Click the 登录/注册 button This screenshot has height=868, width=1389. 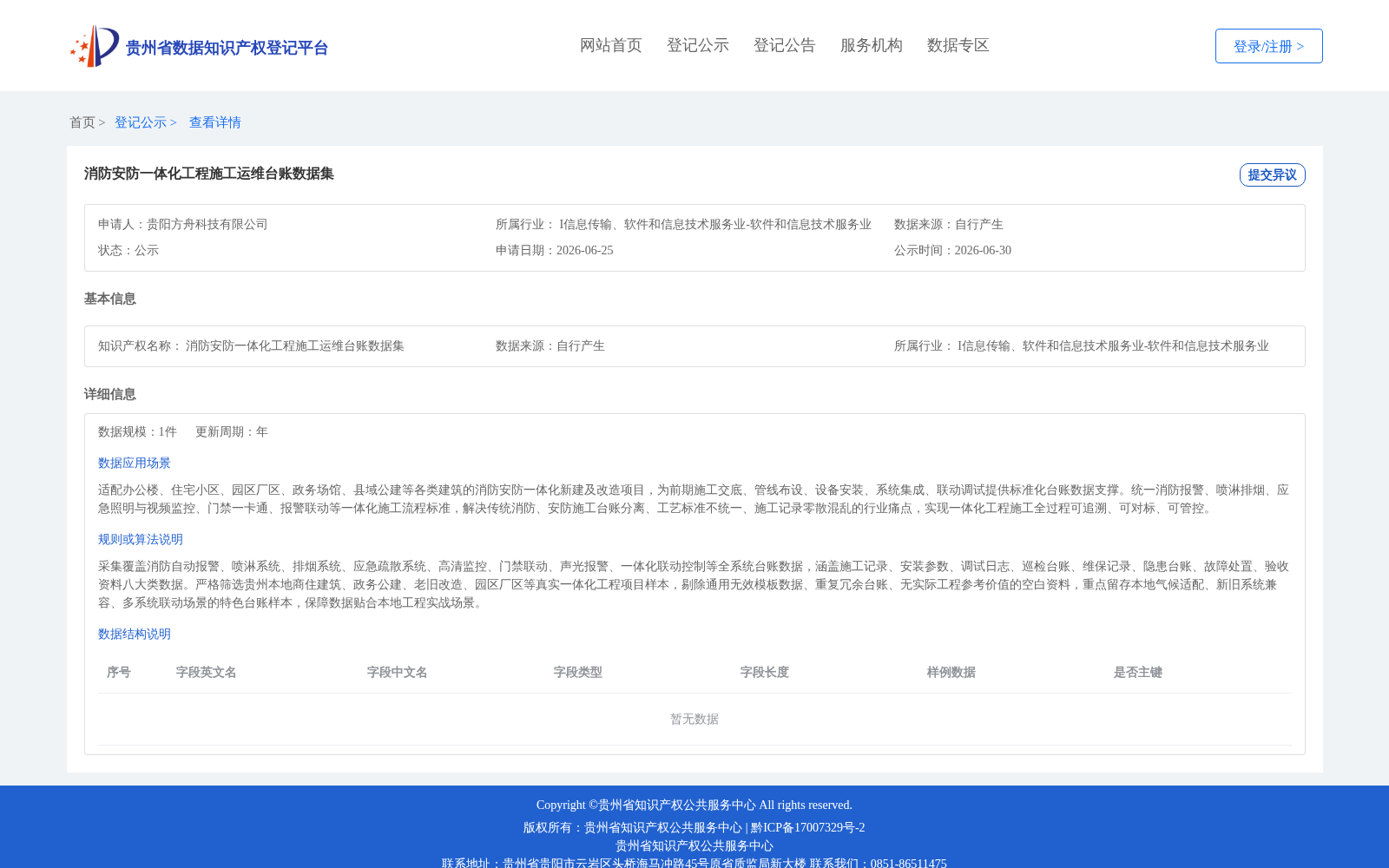click(x=1269, y=46)
